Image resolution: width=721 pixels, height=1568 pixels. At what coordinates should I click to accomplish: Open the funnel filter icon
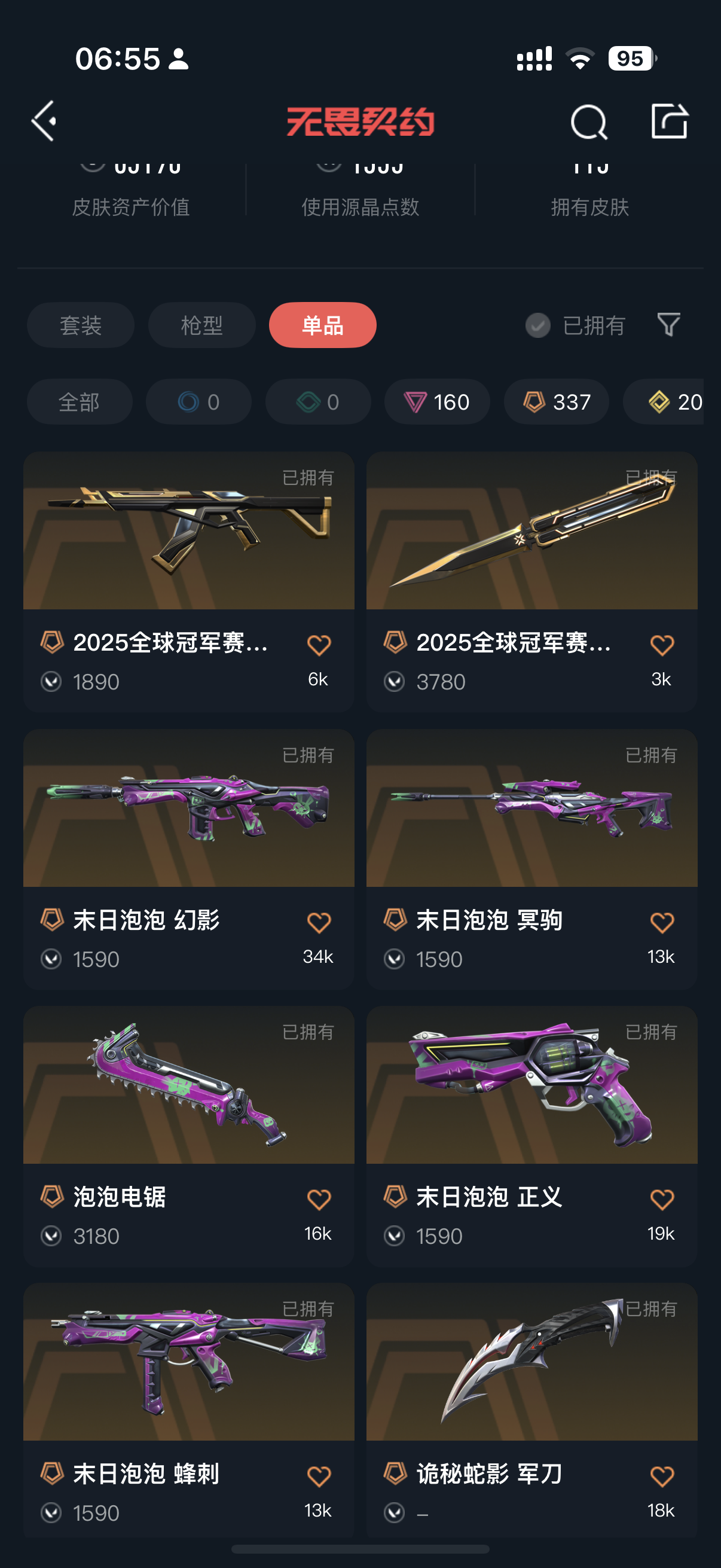tap(668, 325)
